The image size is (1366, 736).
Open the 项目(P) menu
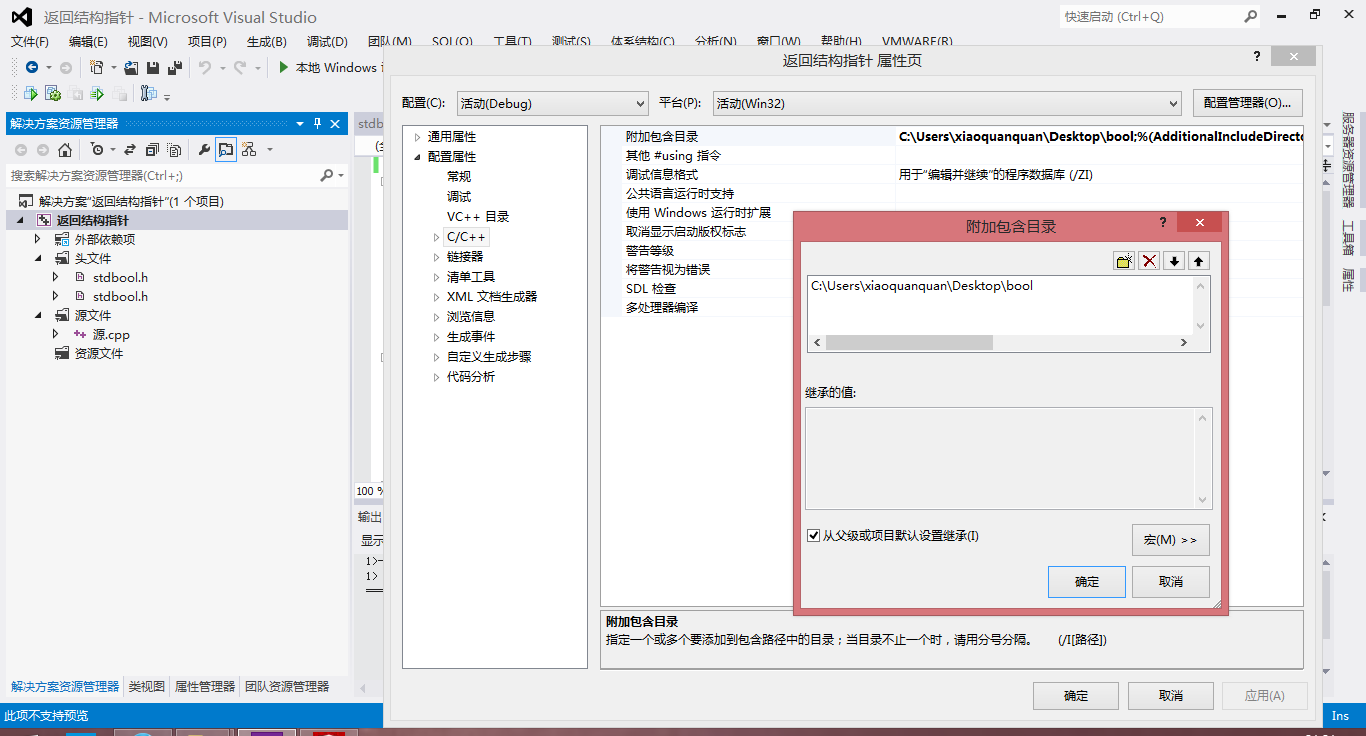pos(207,41)
